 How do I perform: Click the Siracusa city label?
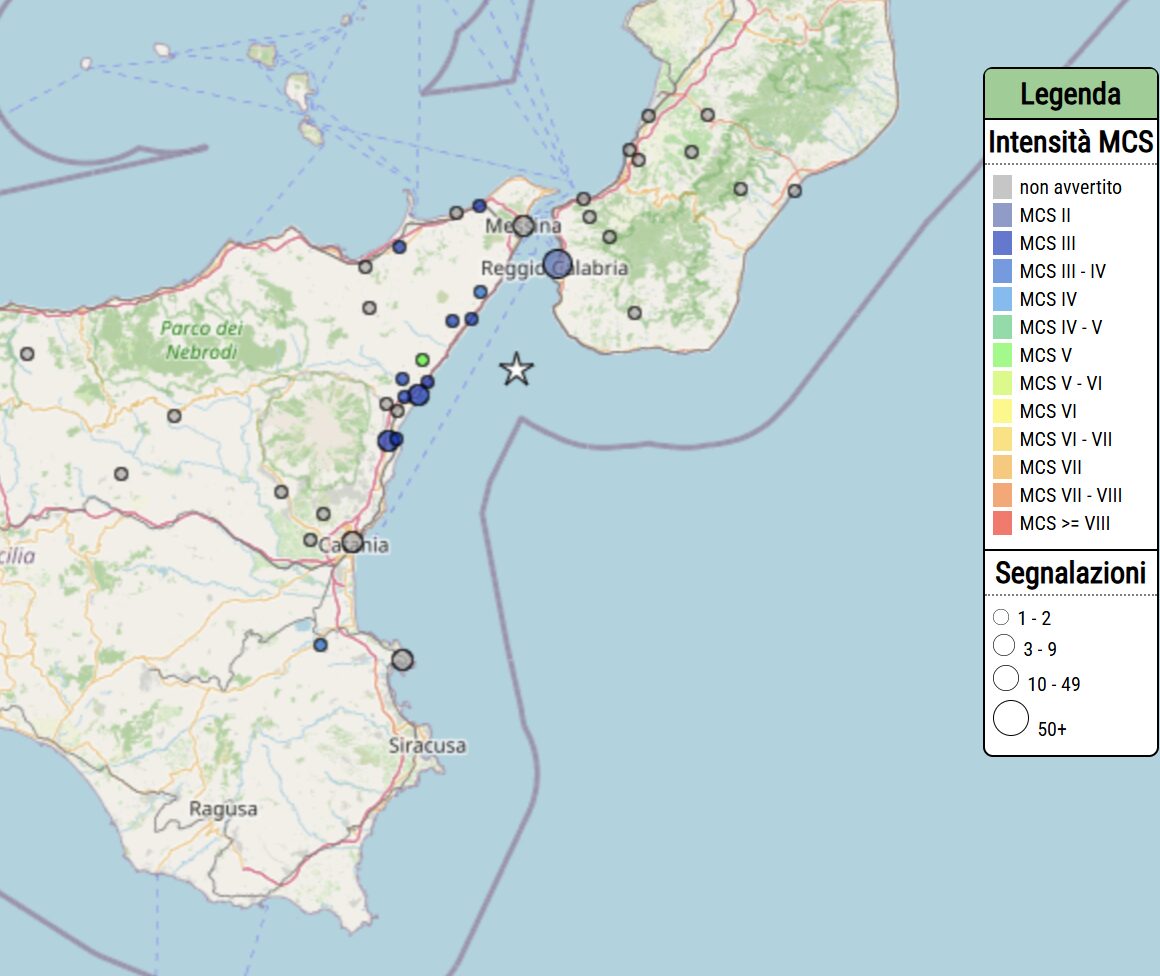click(428, 745)
